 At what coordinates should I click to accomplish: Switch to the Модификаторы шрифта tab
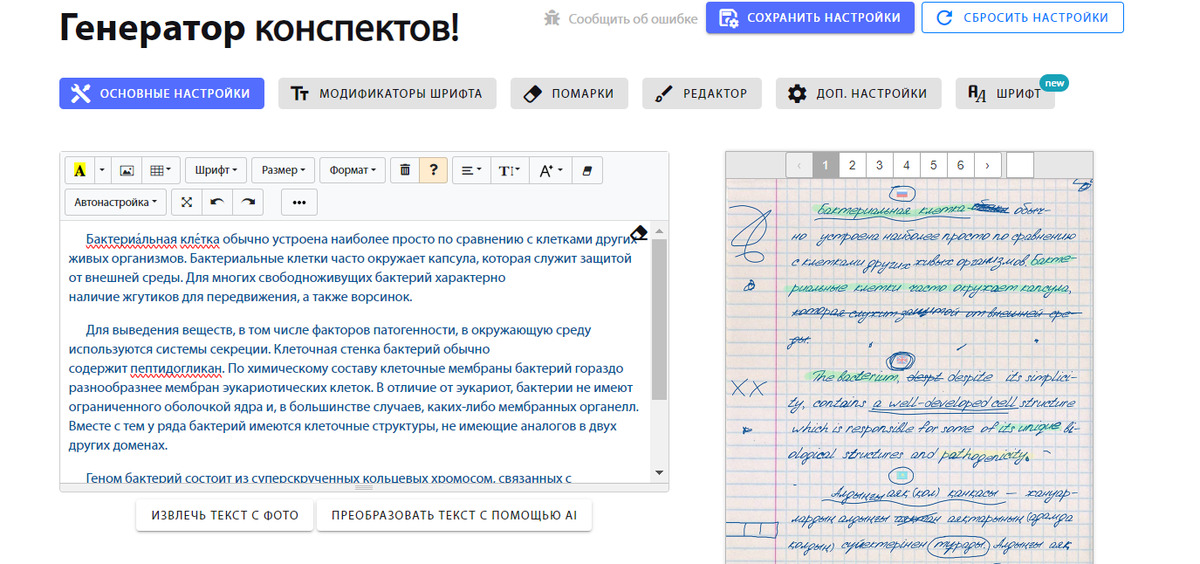coord(386,94)
